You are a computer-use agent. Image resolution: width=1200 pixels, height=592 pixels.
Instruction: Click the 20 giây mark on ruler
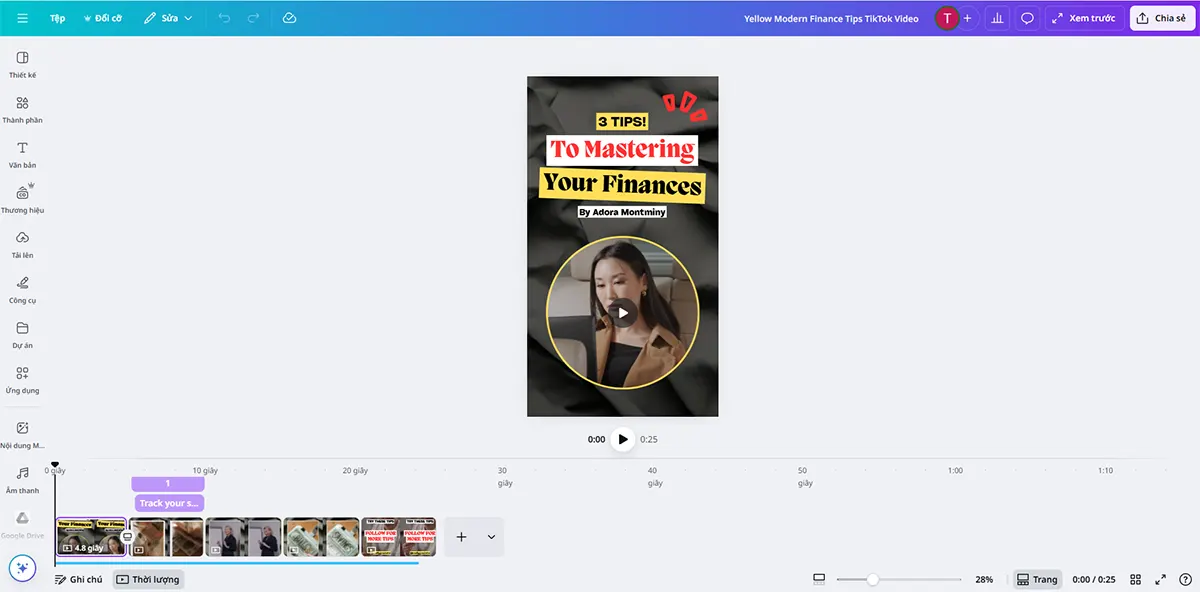(355, 470)
